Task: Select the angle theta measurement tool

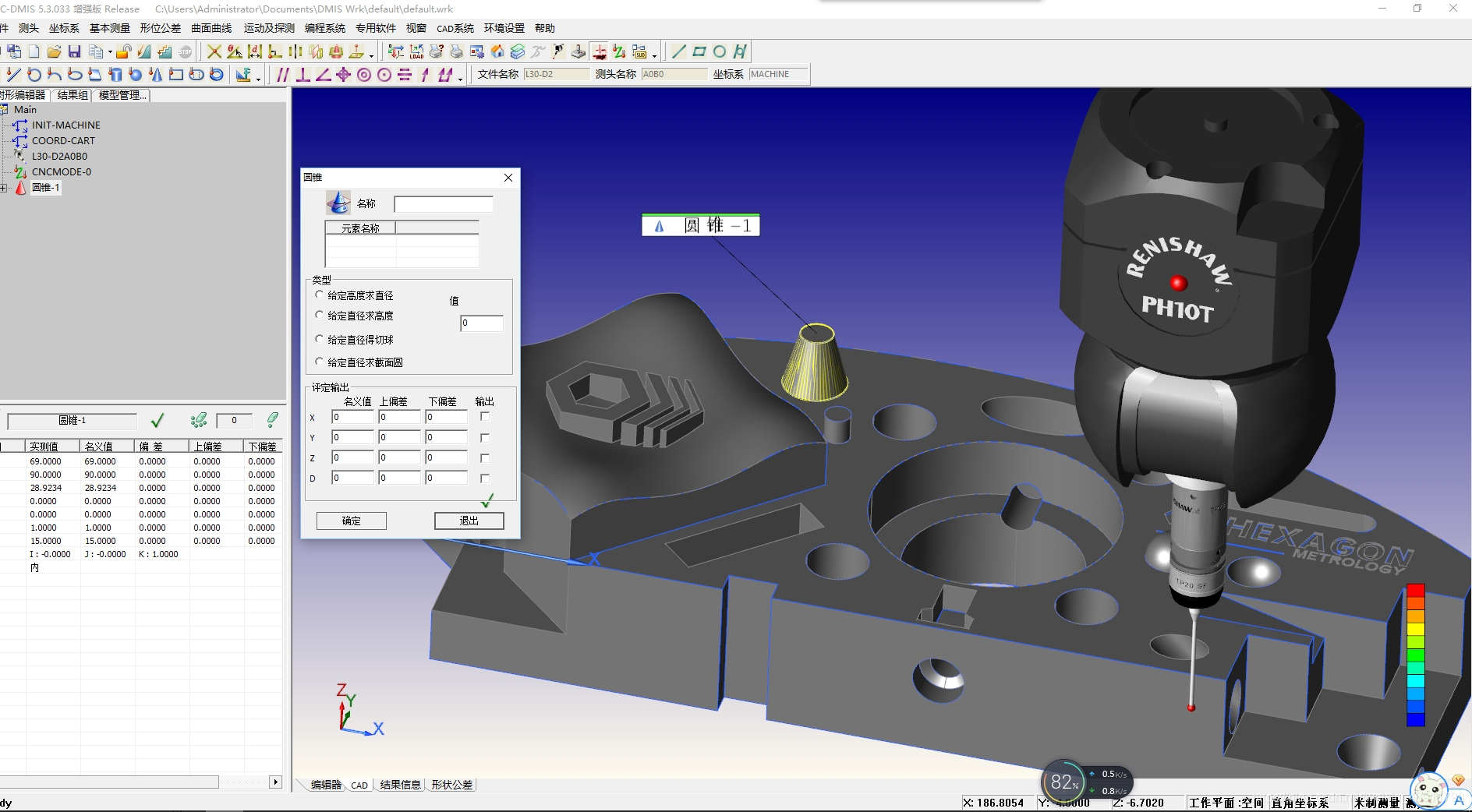Action: pyautogui.click(x=234, y=51)
